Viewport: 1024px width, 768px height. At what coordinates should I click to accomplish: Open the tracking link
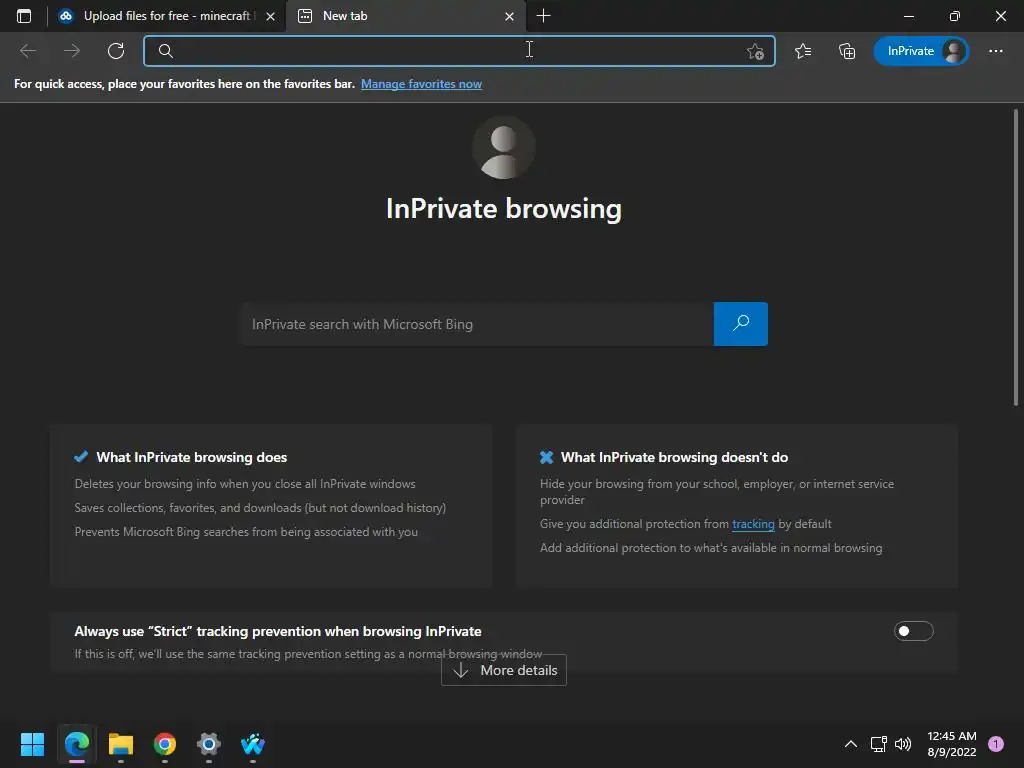(x=753, y=524)
